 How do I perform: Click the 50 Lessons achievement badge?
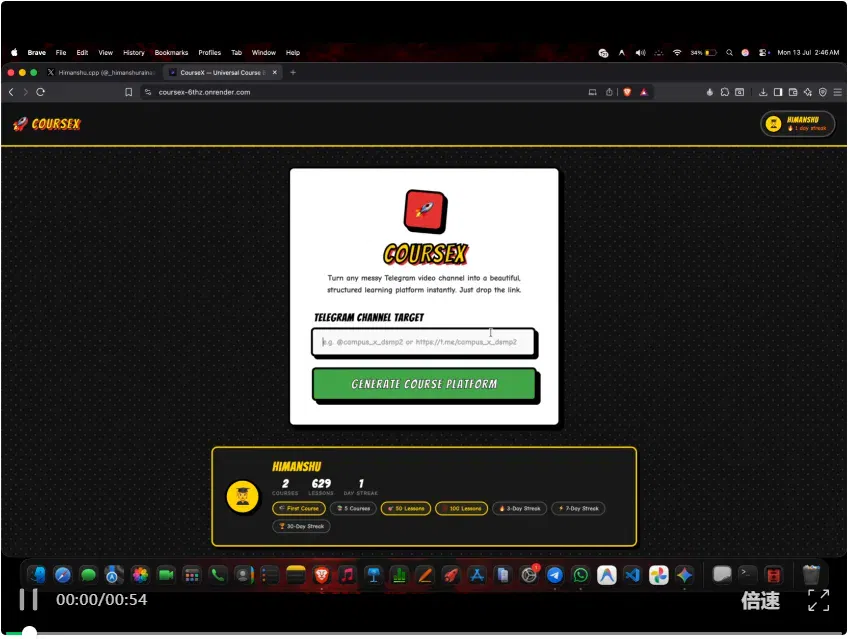coord(406,508)
